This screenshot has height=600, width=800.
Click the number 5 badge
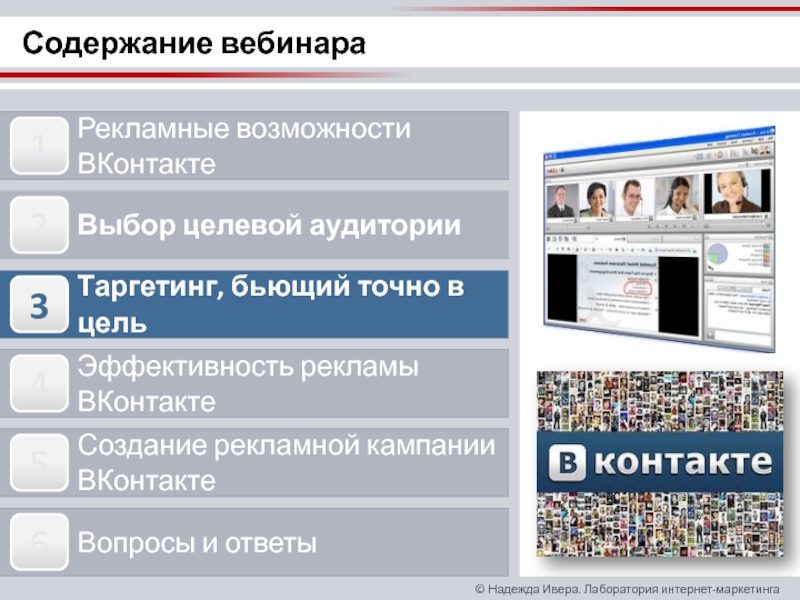tap(39, 463)
